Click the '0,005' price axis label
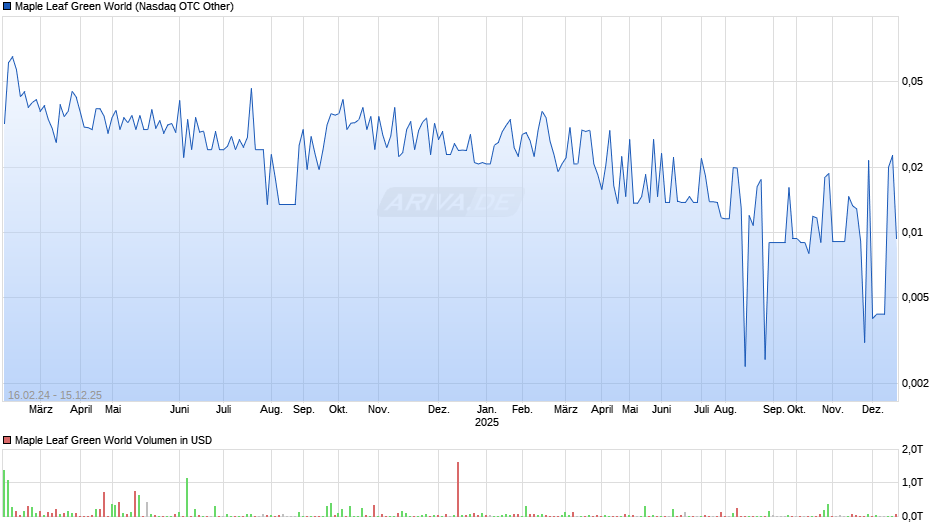 (x=915, y=297)
